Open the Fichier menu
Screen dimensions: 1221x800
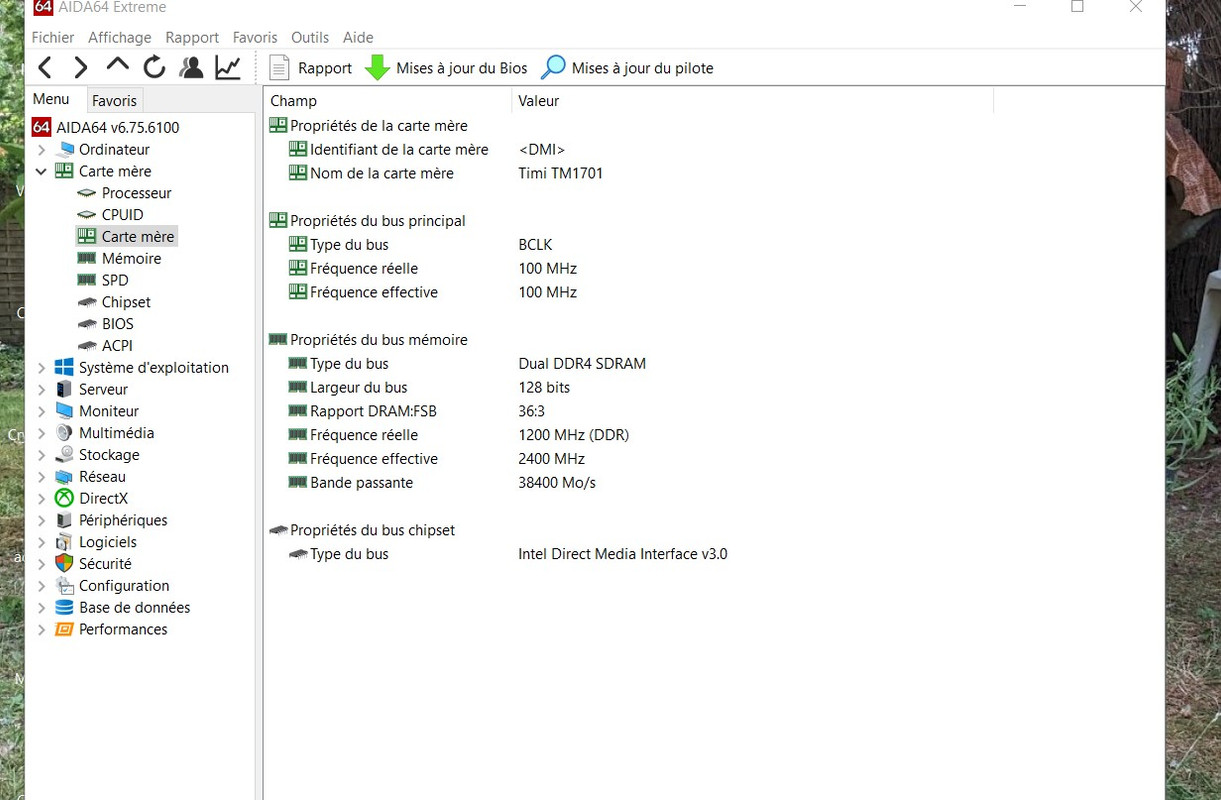53,37
